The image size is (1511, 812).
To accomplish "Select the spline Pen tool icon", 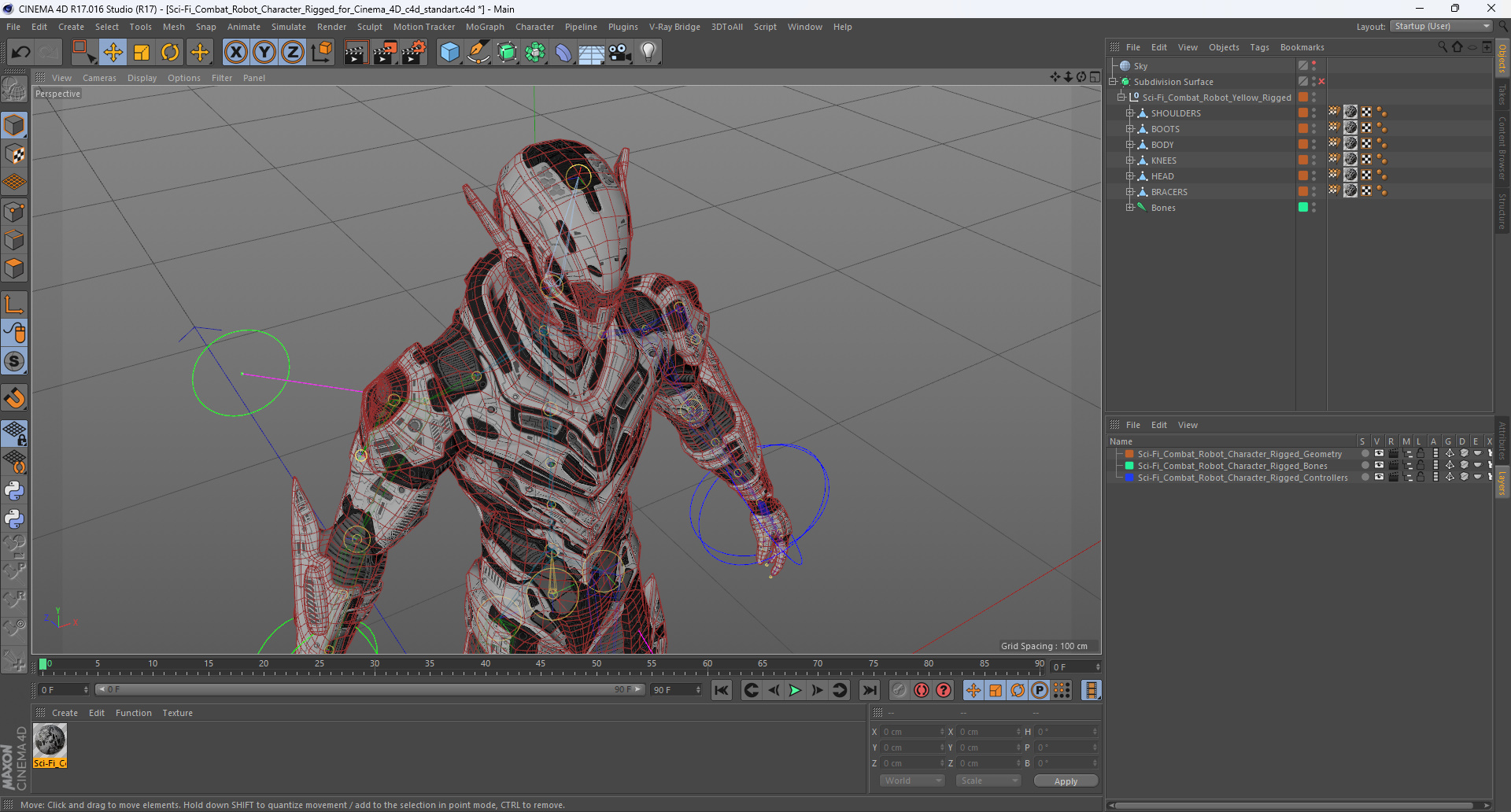I will (x=478, y=53).
